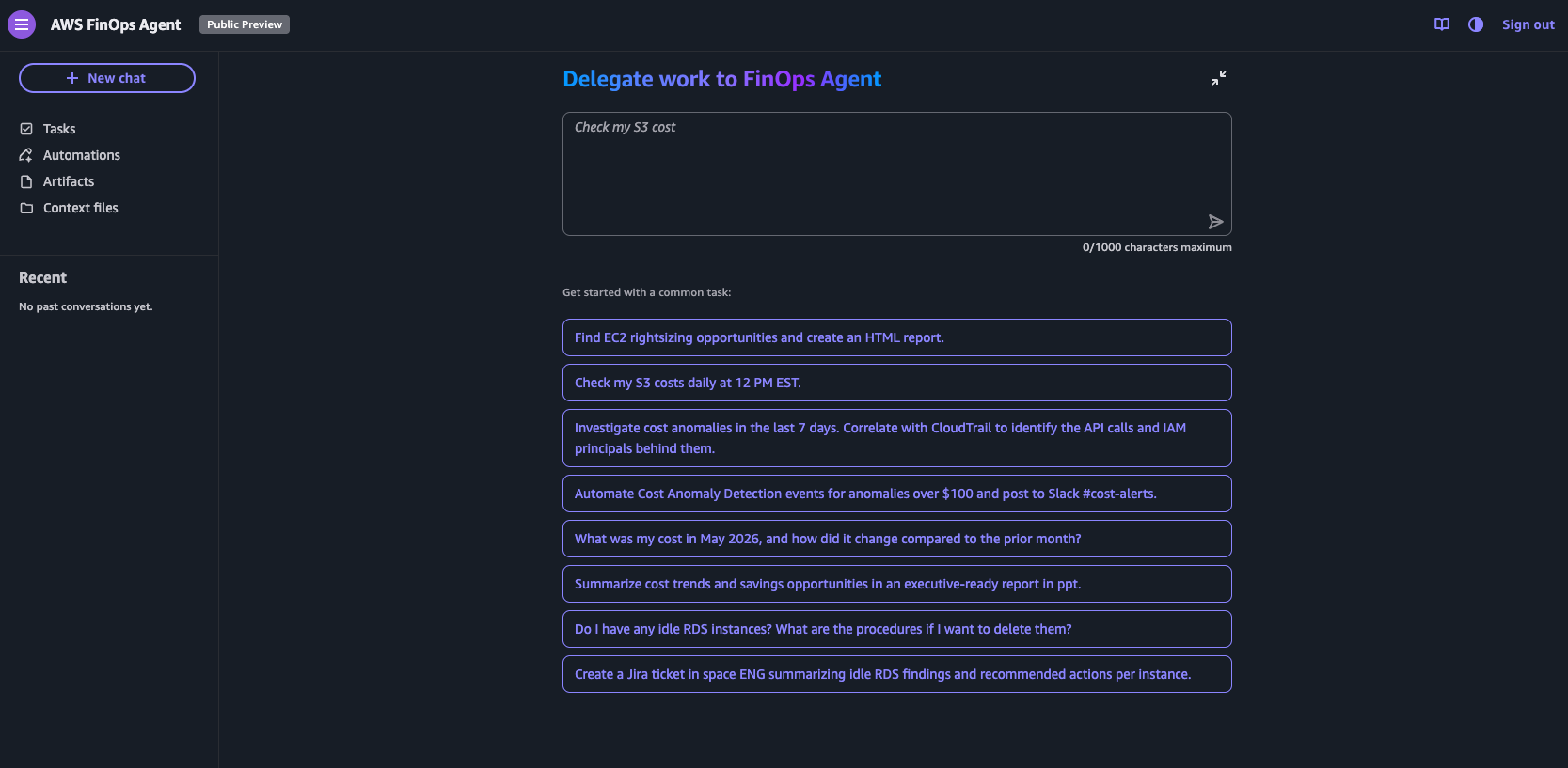
Task: Click 'No past conversations yet.' text
Action: tap(86, 306)
